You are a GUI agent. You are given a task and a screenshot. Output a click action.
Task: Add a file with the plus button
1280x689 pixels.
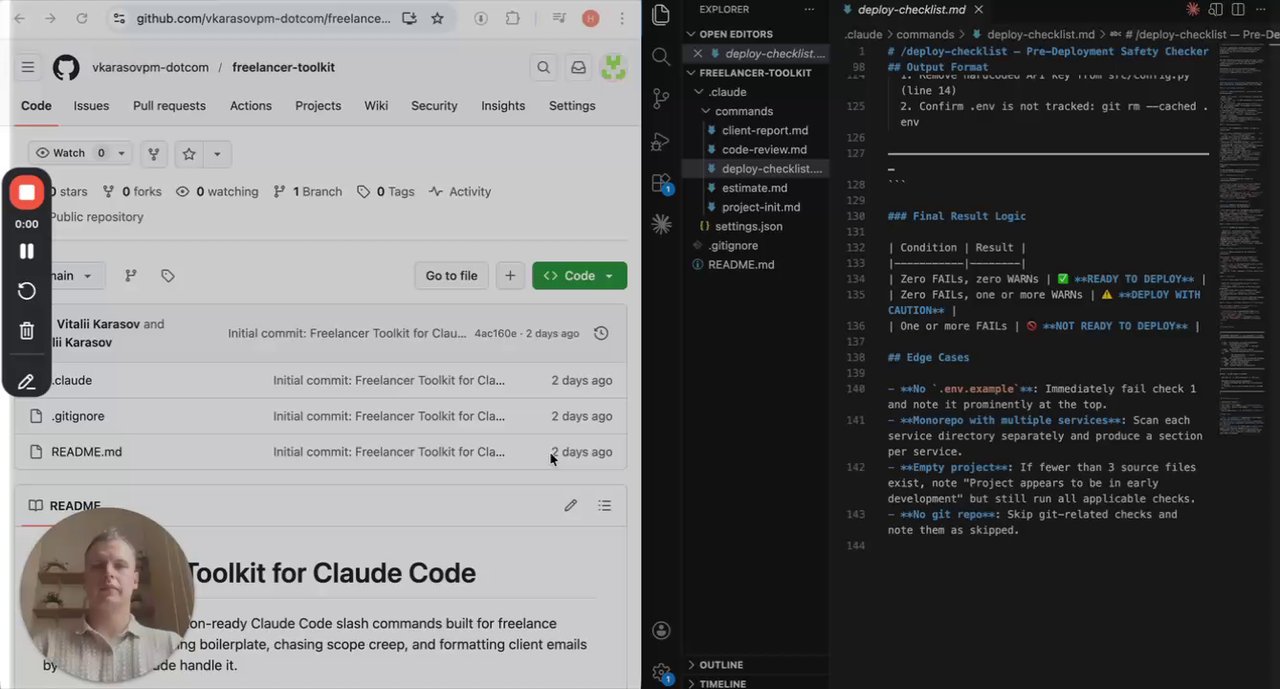tap(510, 275)
